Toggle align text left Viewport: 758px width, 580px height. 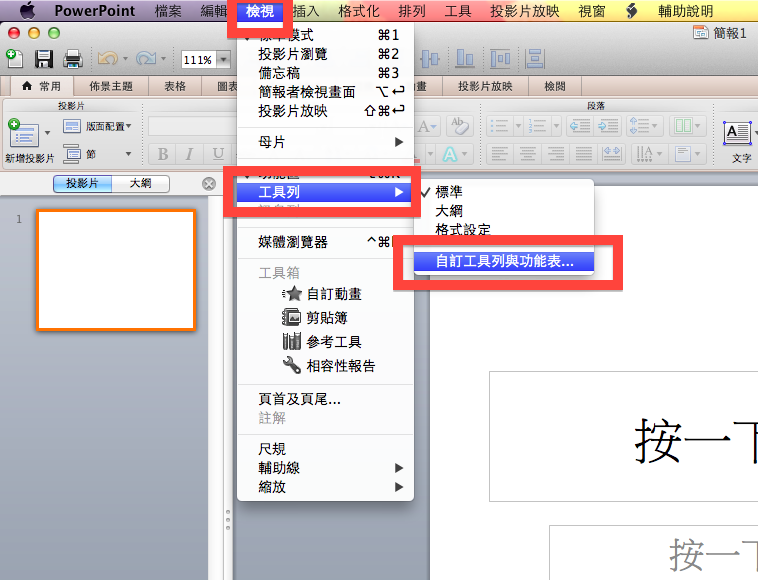pyautogui.click(x=499, y=155)
